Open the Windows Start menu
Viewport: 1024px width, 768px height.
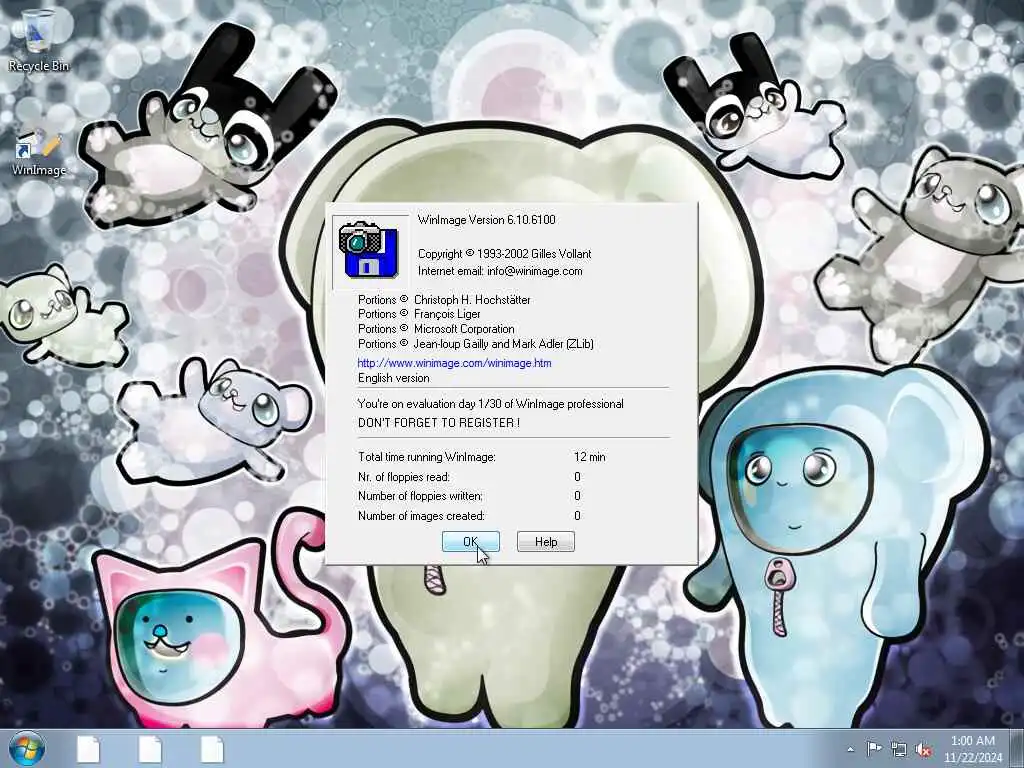point(27,748)
